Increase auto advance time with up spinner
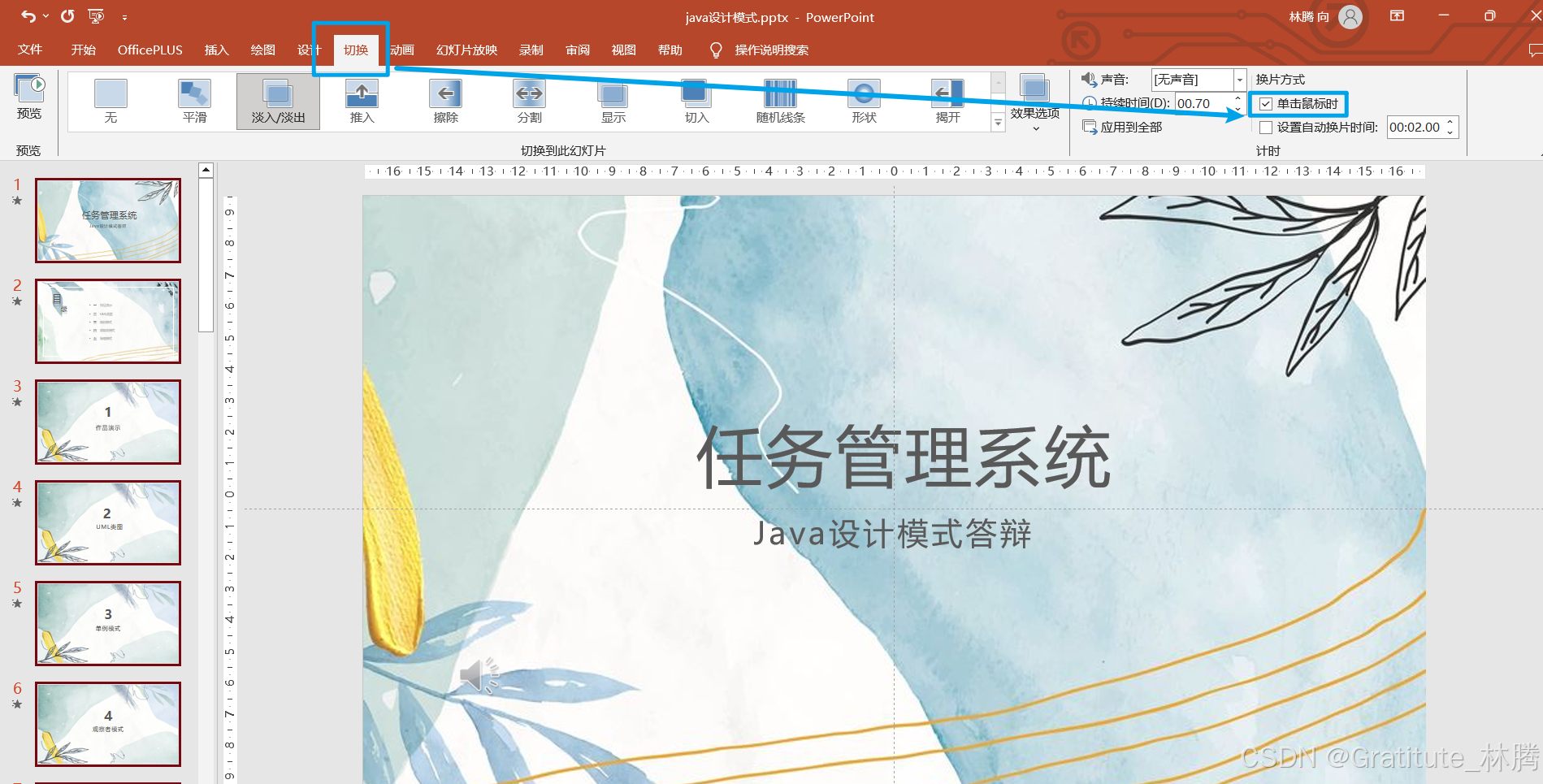 [x=1450, y=122]
